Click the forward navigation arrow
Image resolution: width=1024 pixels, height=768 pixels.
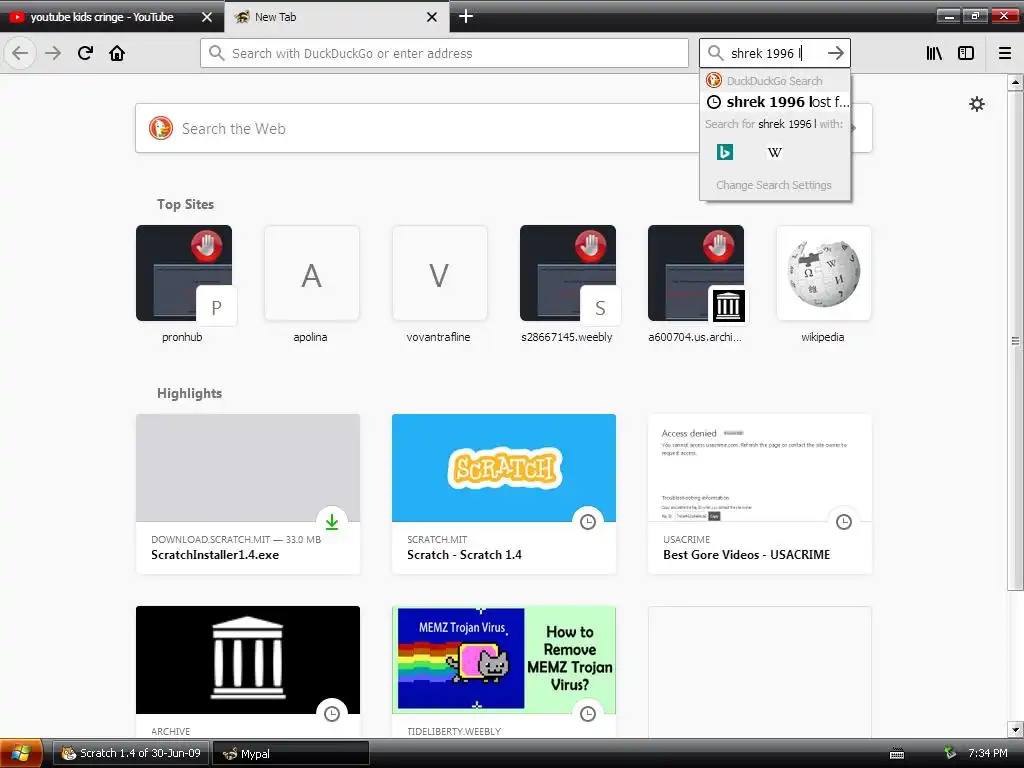(53, 53)
